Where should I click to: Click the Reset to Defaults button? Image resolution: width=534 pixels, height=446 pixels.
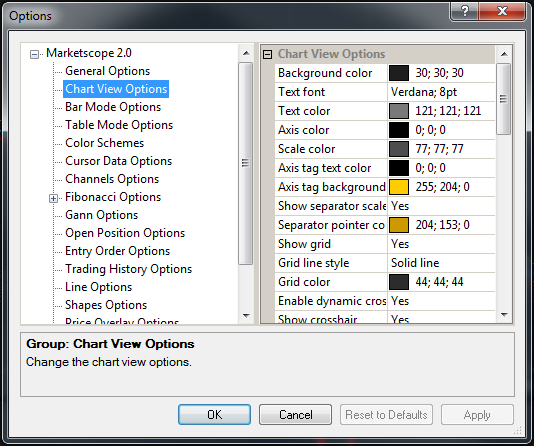386,415
